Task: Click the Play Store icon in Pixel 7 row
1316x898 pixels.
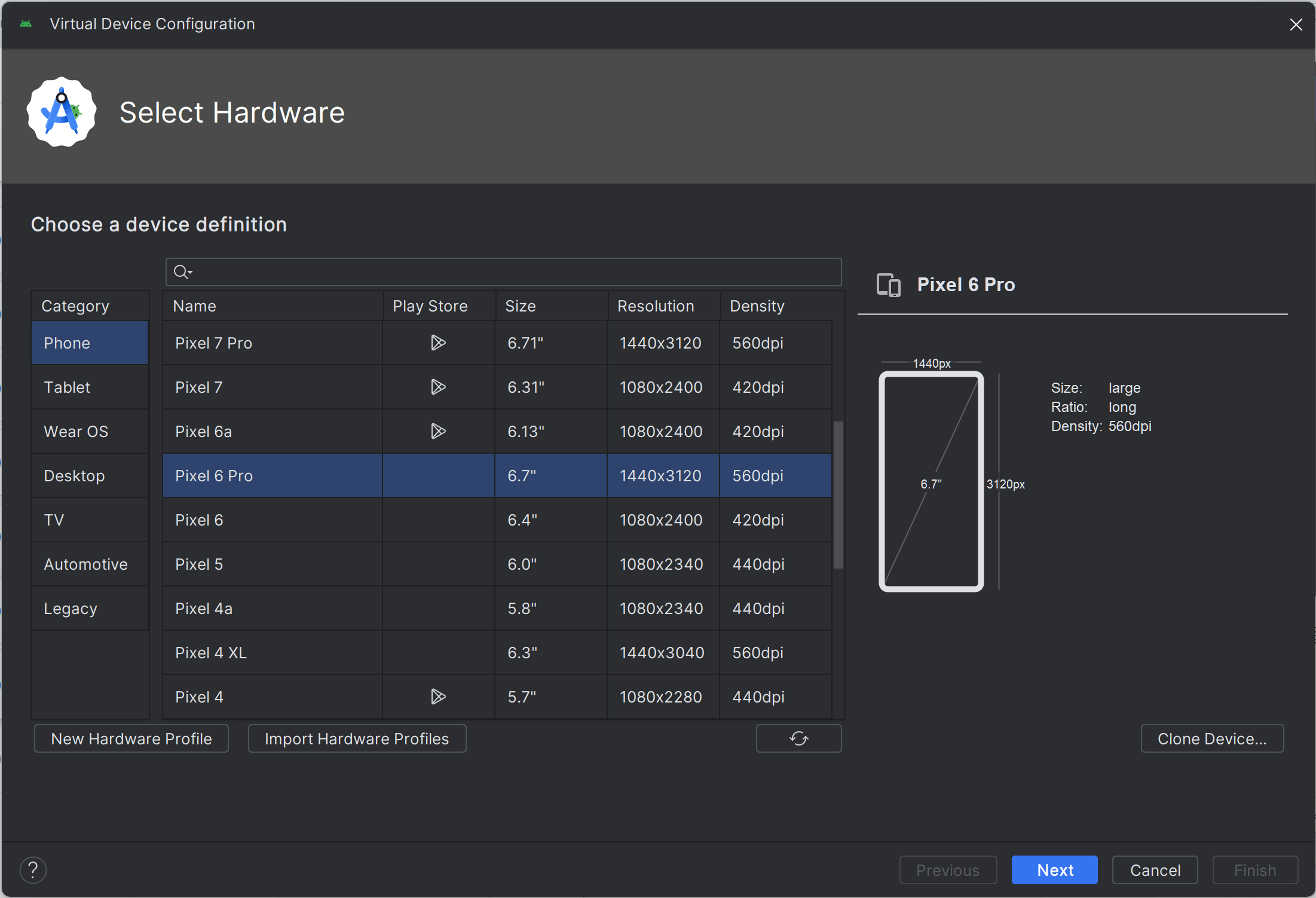Action: point(438,387)
